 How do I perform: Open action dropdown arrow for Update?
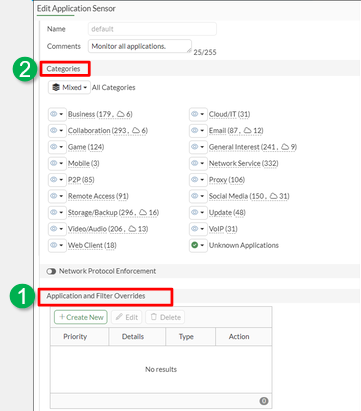[202, 212]
